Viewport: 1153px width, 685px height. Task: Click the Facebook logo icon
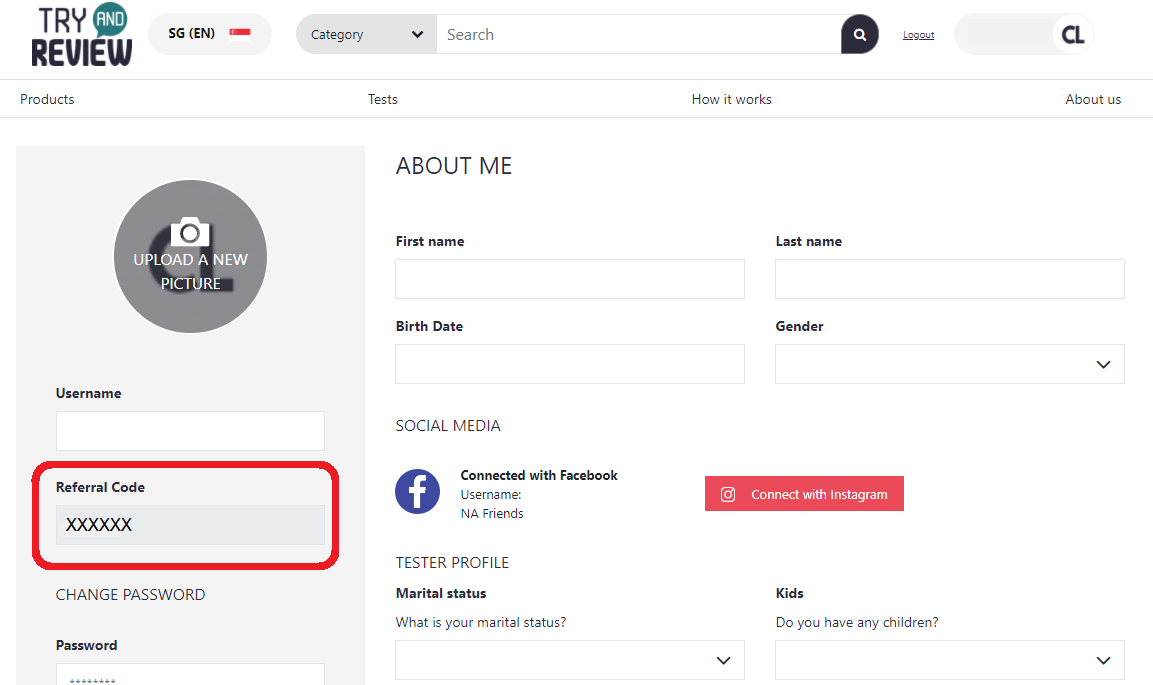417,492
